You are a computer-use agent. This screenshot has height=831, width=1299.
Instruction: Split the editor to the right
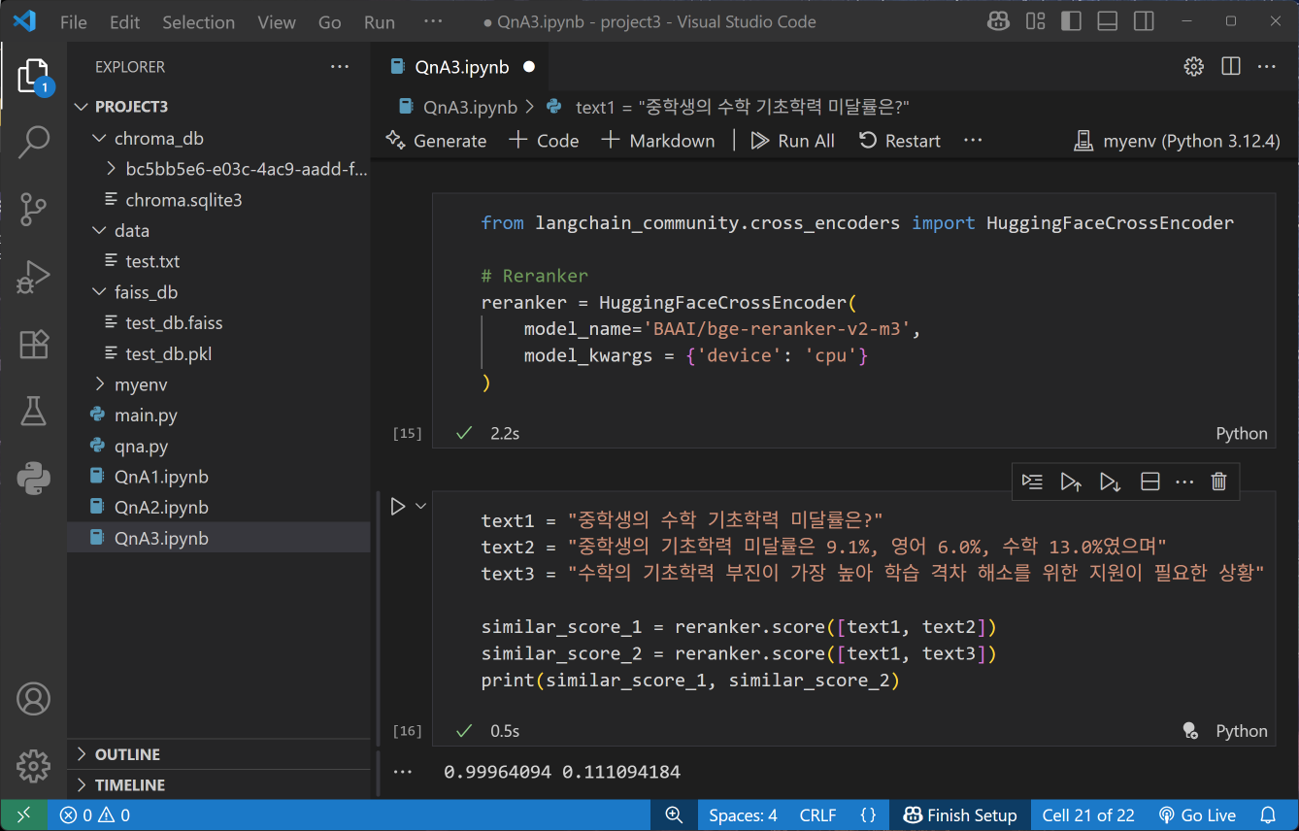click(x=1231, y=67)
